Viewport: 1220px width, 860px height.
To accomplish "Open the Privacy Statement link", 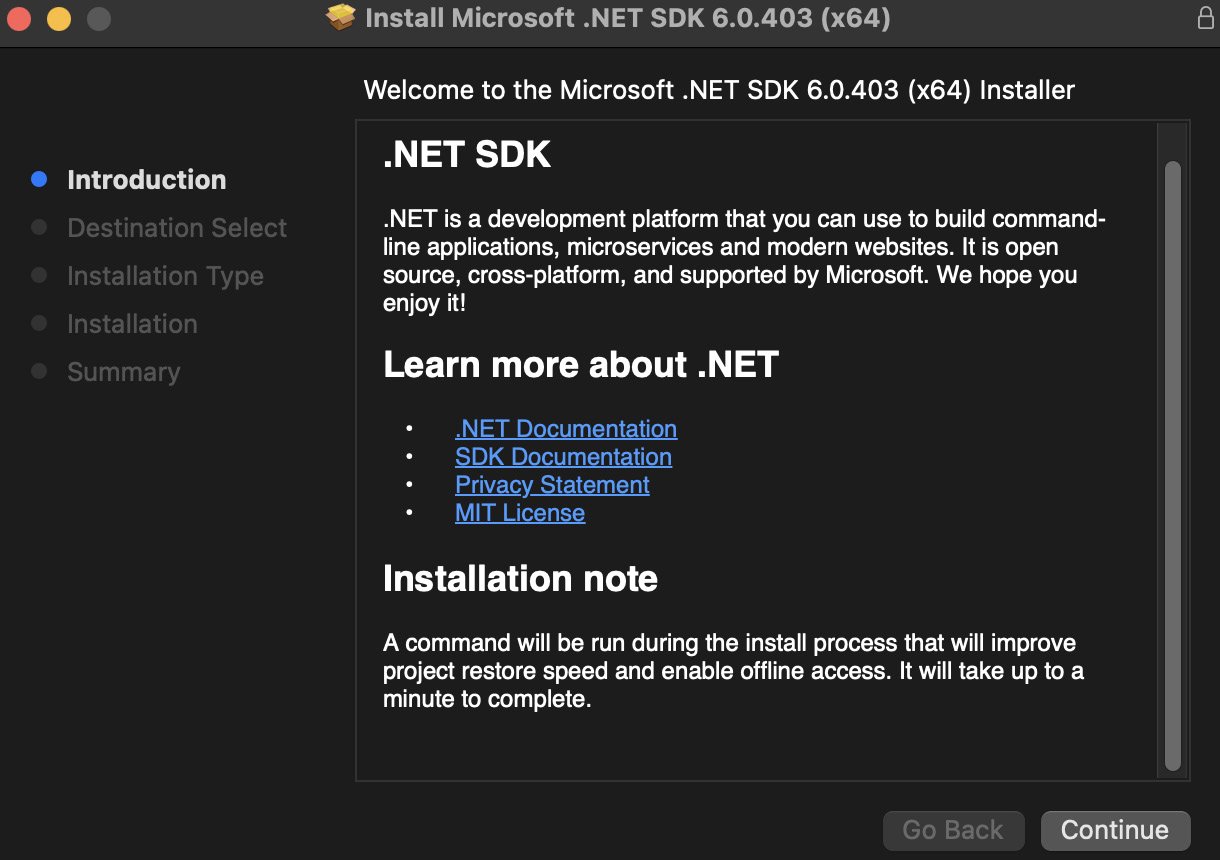I will coord(552,485).
